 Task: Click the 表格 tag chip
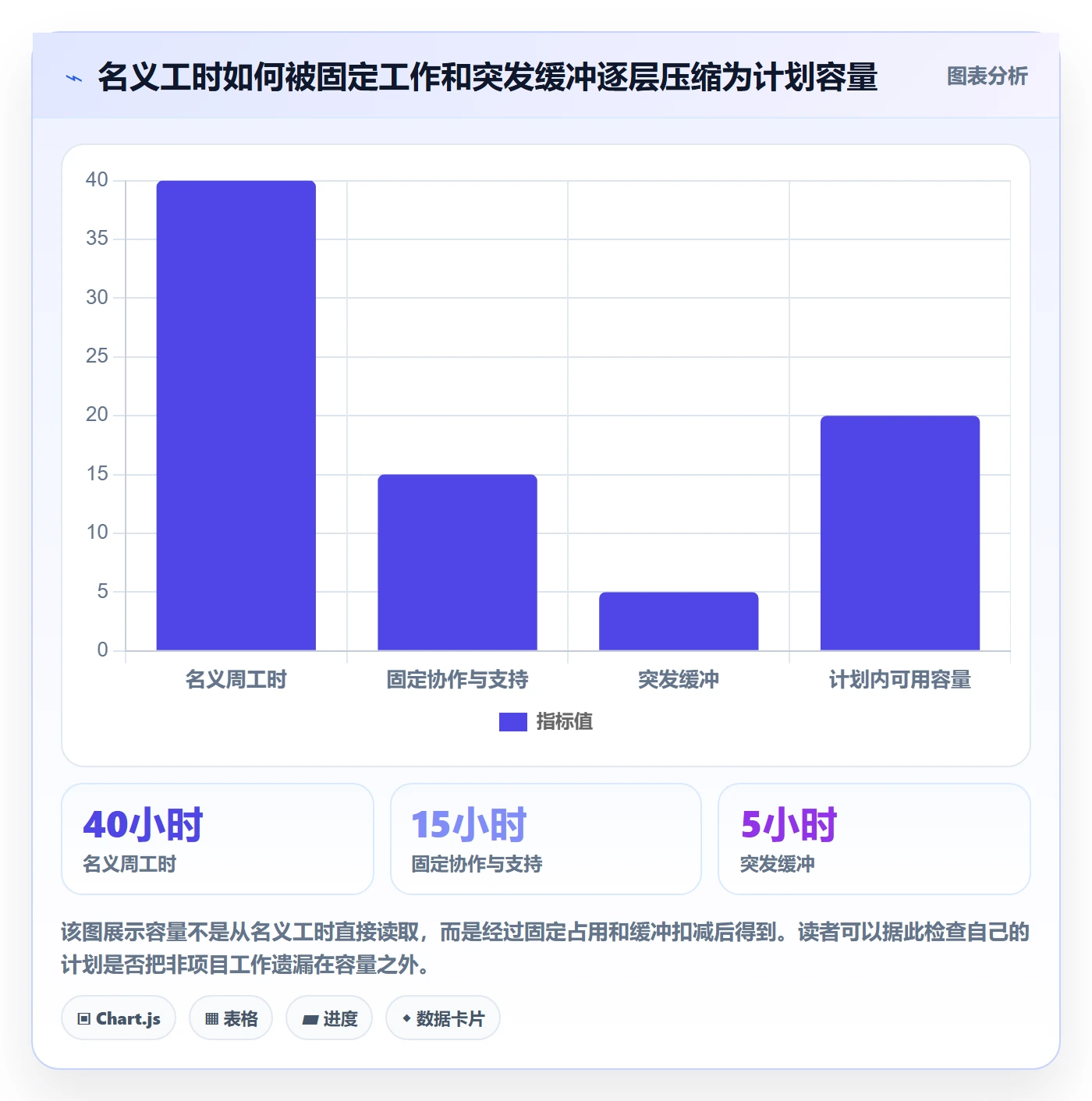coord(231,1018)
